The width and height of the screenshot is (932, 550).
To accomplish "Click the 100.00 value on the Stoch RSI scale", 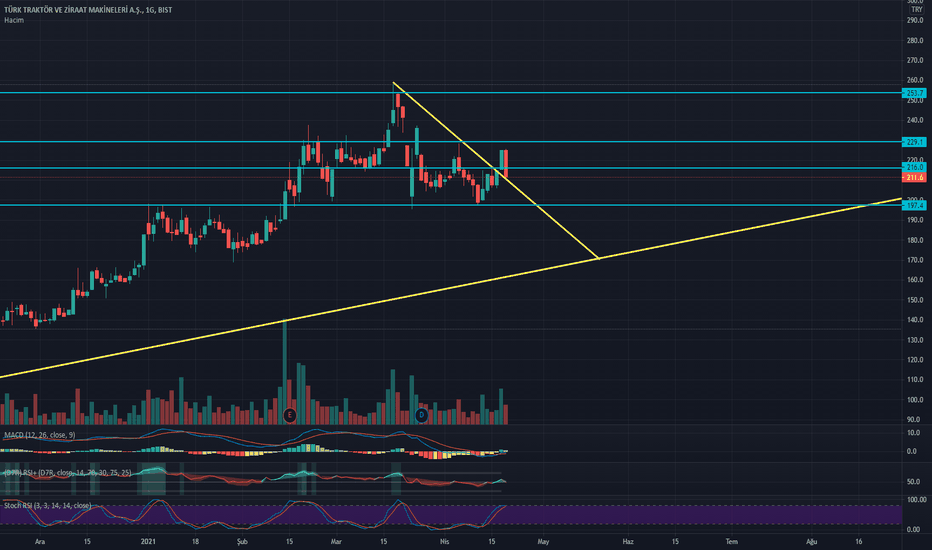I will pyautogui.click(x=916, y=499).
